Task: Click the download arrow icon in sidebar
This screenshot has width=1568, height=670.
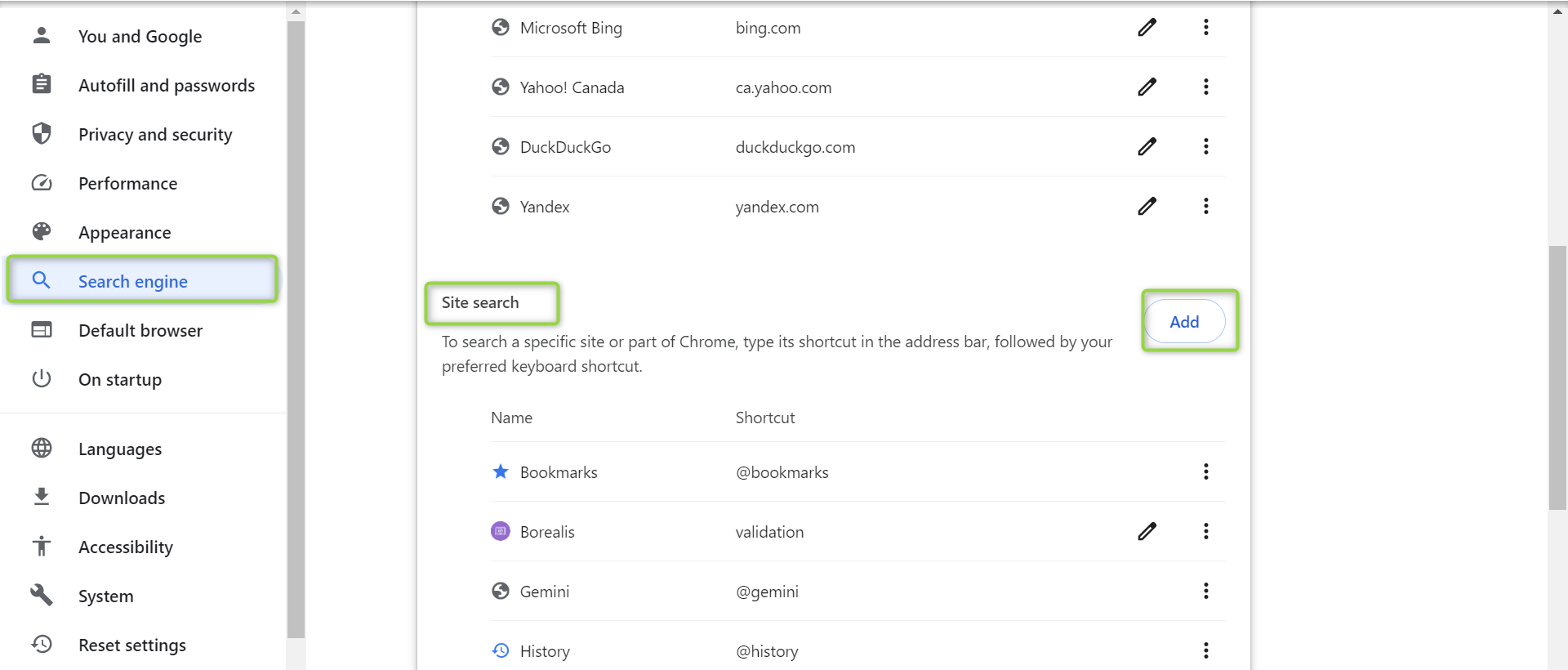Action: point(42,497)
